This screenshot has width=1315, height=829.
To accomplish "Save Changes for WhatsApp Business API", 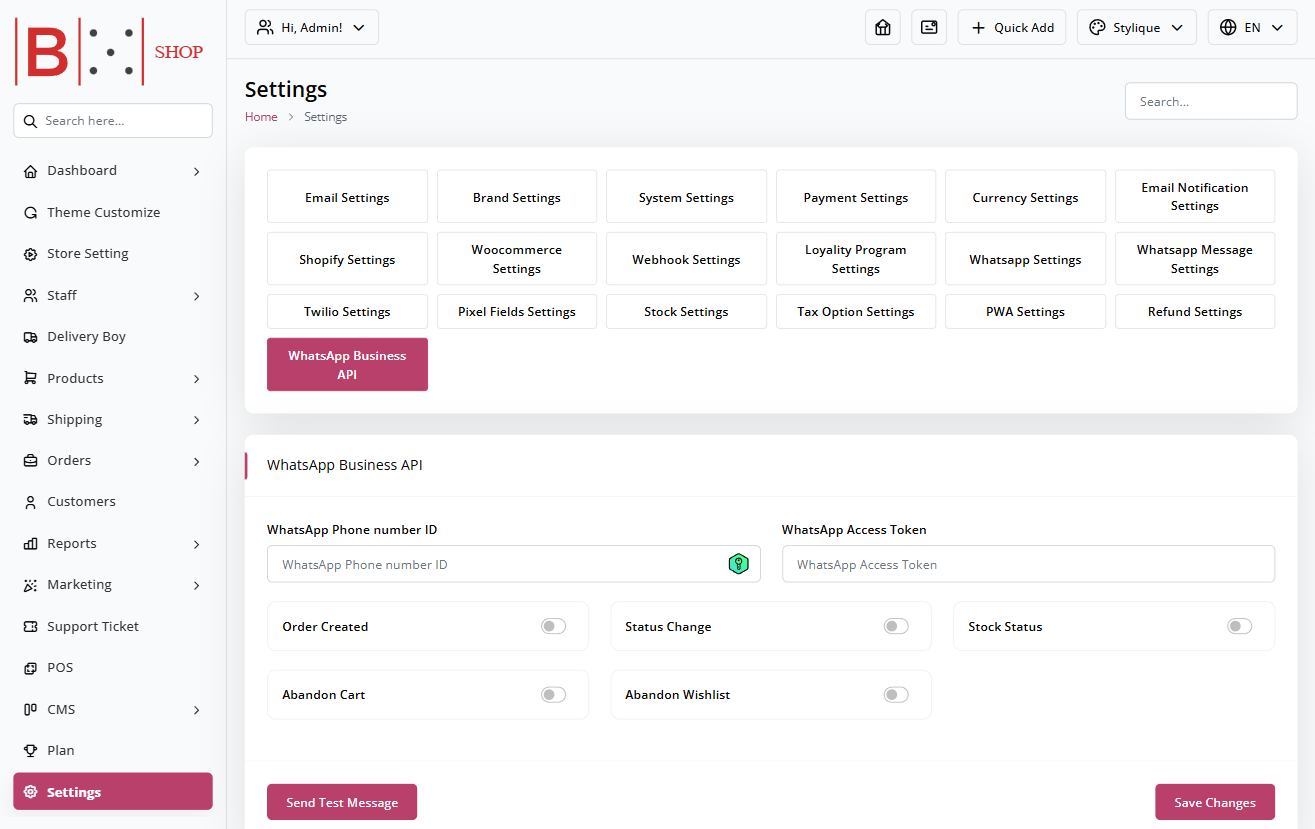I will click(1214, 801).
